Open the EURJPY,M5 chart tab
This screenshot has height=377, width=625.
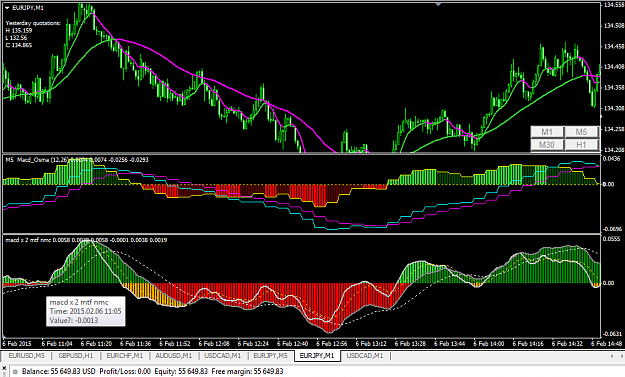tap(271, 355)
